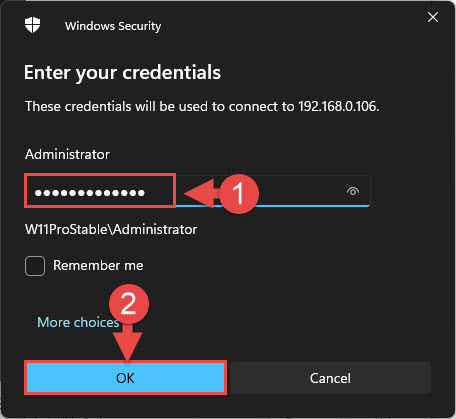Viewport: 456px width, 419px height.
Task: Open the More choices link
Action: pos(78,322)
